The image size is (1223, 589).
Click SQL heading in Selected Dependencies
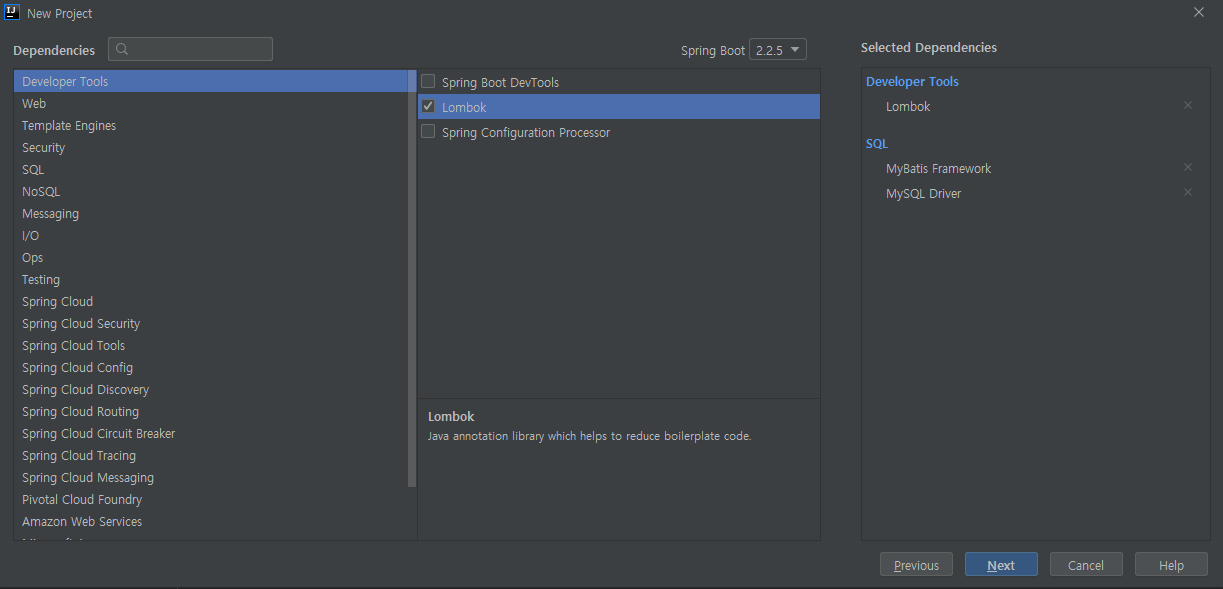876,143
